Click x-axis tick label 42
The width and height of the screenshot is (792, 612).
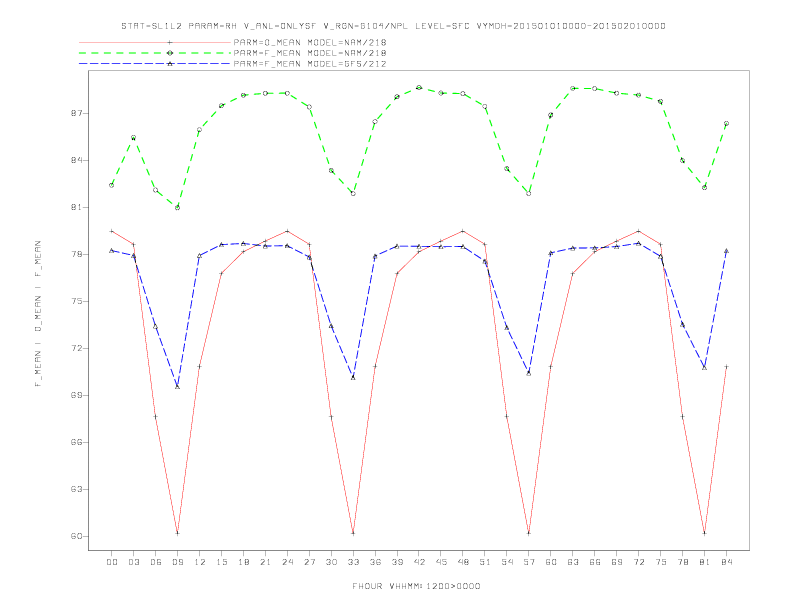coord(419,562)
